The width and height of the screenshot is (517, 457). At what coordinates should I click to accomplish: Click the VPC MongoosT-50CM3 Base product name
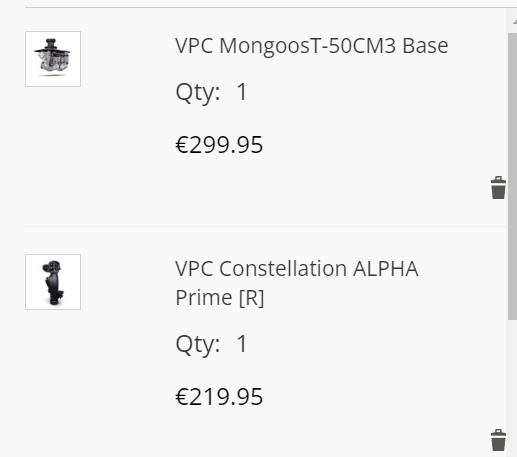(312, 46)
